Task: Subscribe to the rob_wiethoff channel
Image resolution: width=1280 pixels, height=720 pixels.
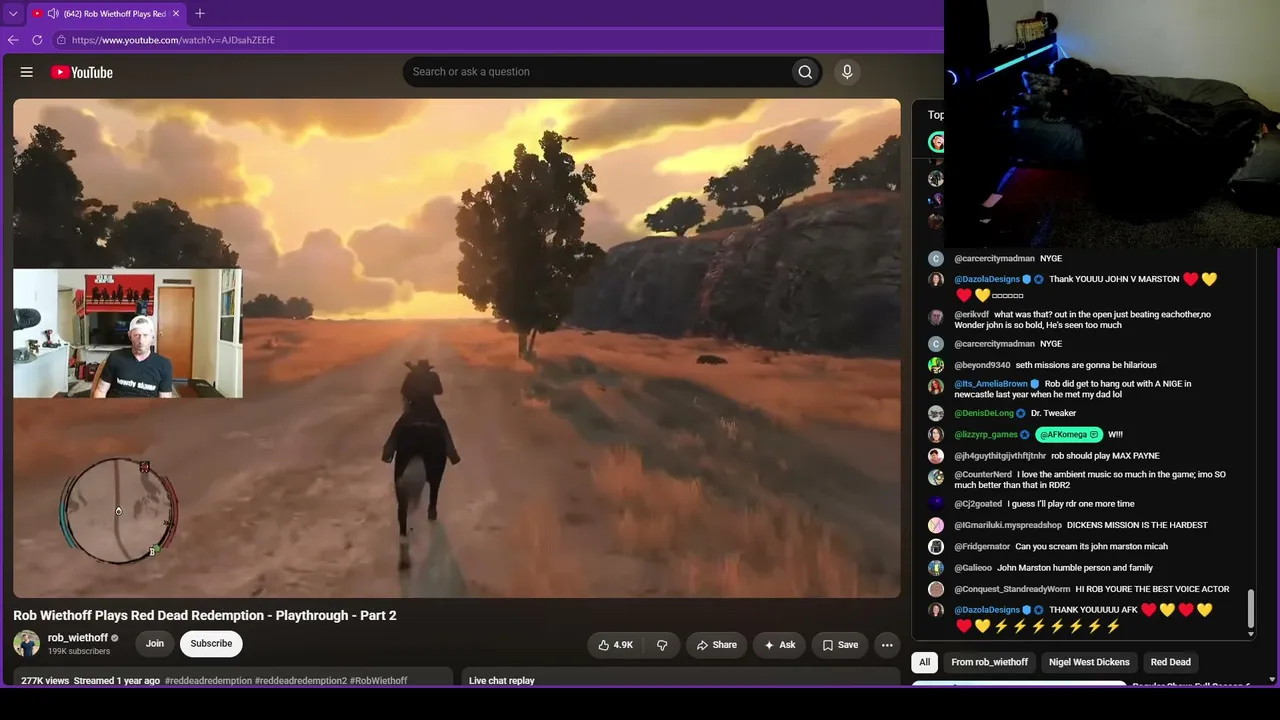Action: click(x=211, y=643)
